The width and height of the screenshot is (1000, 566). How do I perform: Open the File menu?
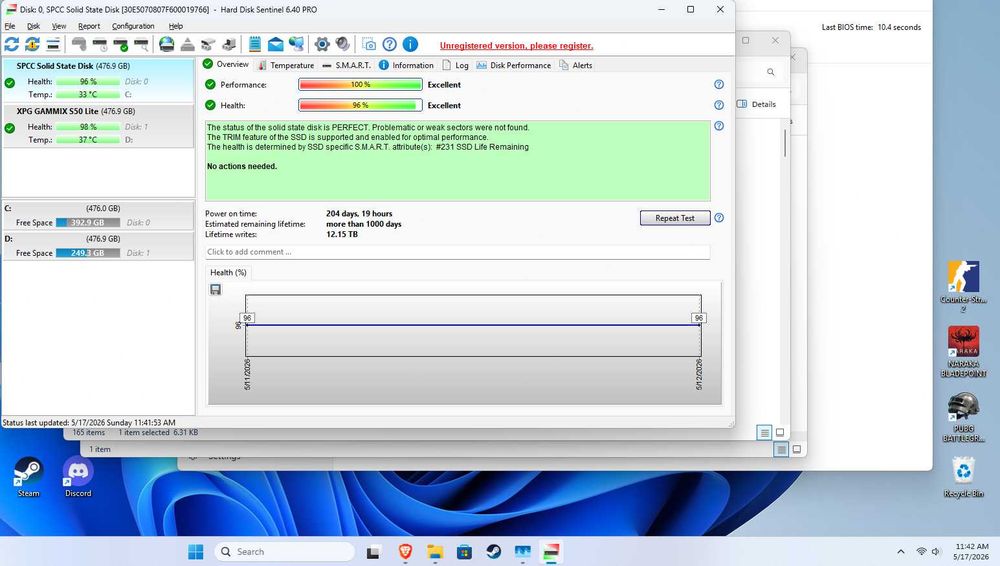click(10, 26)
